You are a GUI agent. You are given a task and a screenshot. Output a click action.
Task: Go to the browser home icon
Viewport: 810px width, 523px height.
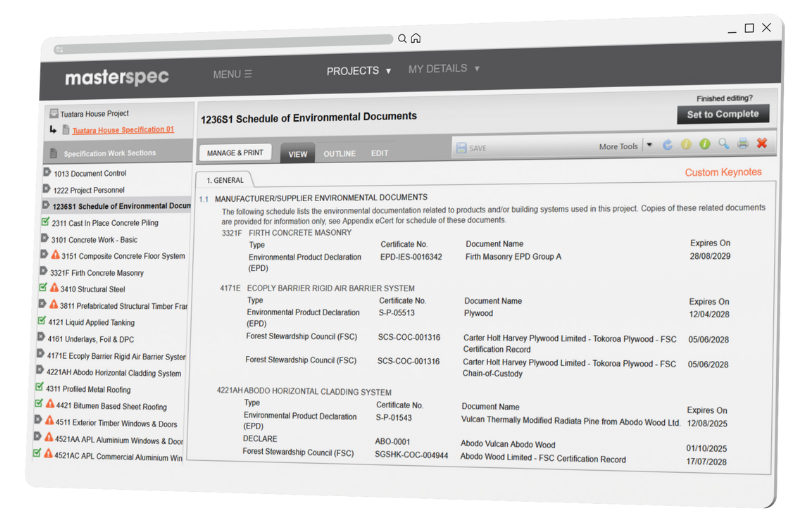(416, 38)
